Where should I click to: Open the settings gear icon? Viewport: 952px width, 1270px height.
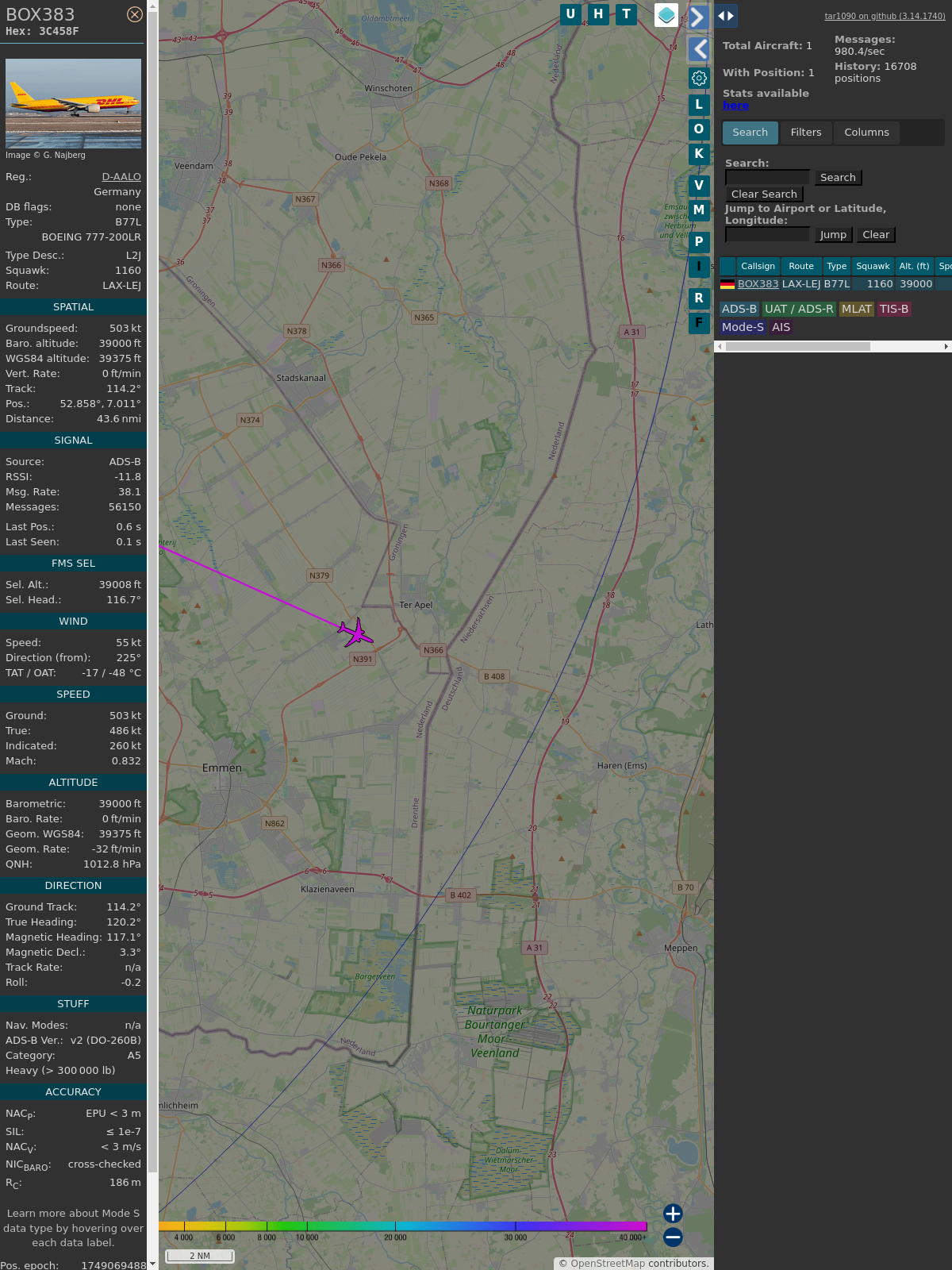point(699,78)
